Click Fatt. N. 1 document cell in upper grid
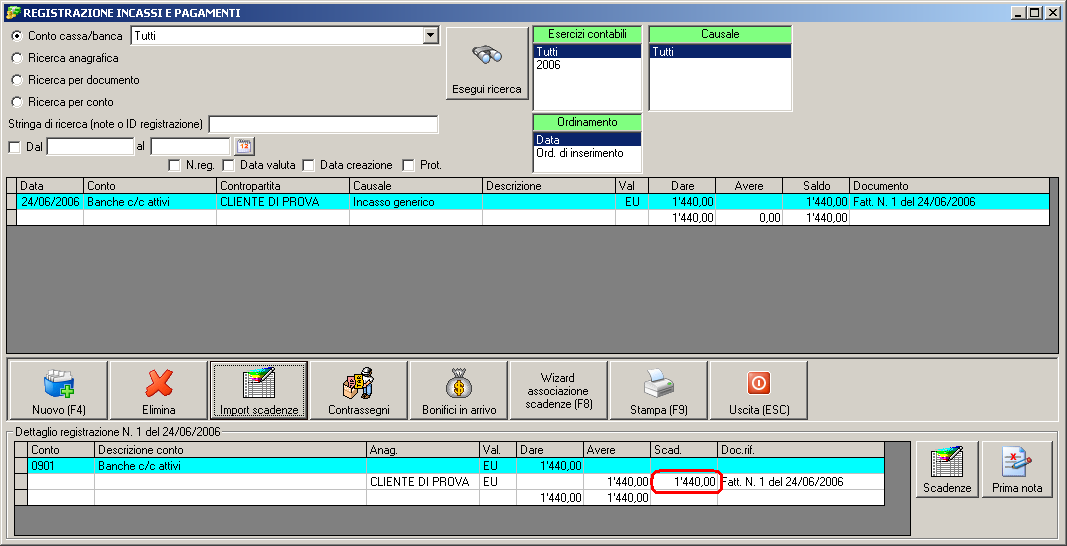The width and height of the screenshot is (1067, 546). pos(950,202)
